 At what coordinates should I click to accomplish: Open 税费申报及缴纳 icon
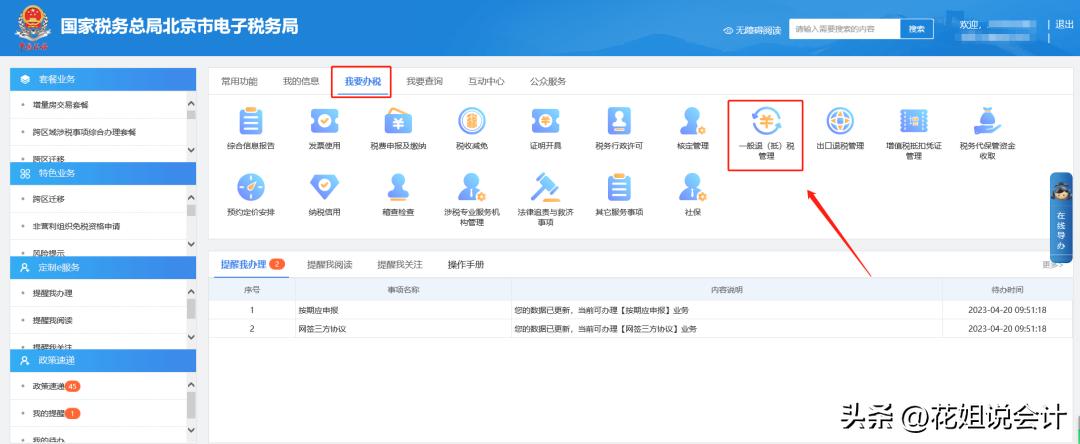tap(398, 121)
